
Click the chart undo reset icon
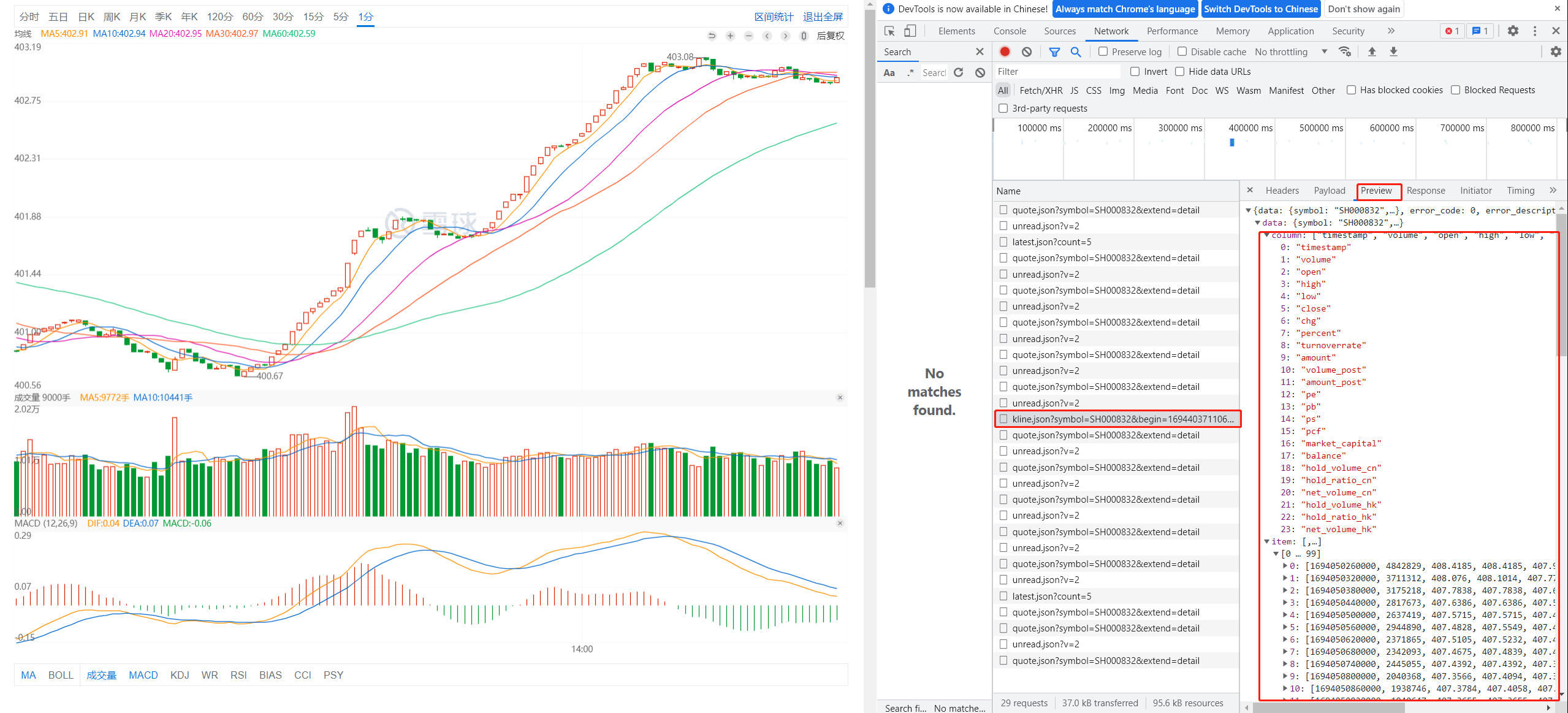(712, 36)
